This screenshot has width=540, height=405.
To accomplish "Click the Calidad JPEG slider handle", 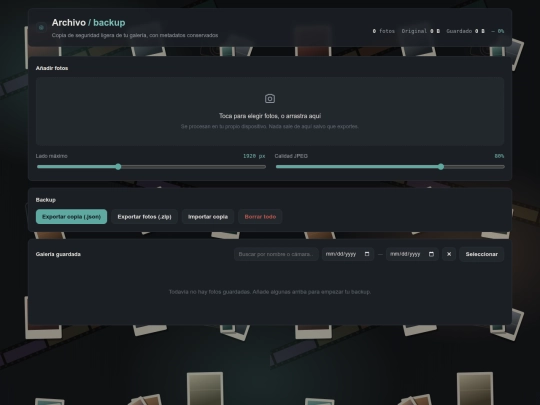I will point(441,167).
